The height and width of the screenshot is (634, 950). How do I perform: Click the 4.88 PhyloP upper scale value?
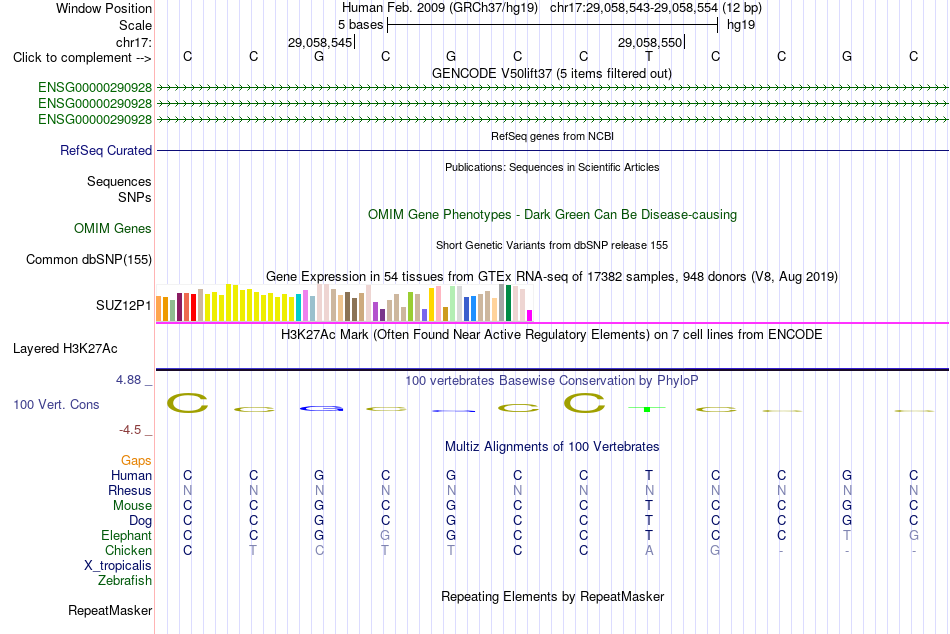tap(128, 380)
